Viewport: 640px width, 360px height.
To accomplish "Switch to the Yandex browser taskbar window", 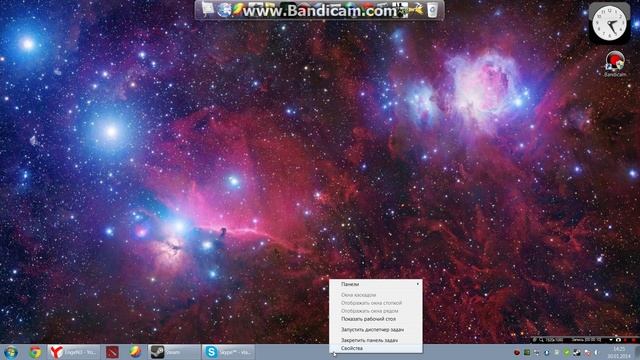I will tap(74, 352).
